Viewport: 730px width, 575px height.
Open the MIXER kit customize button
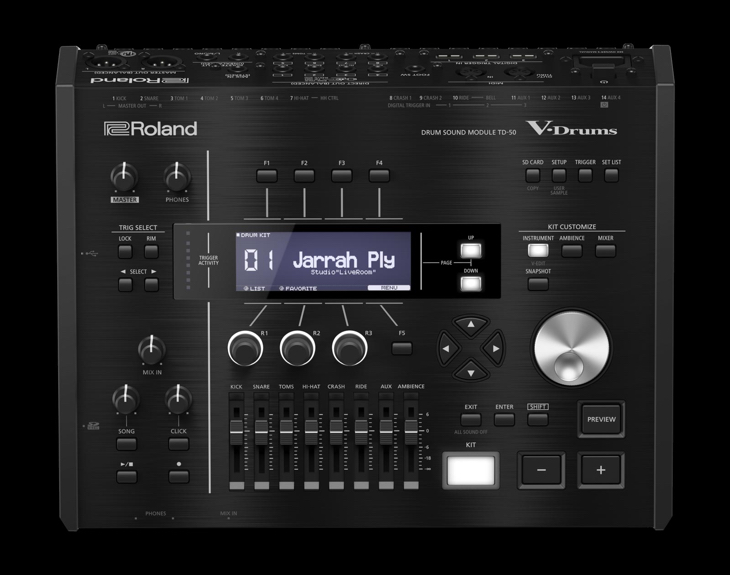[605, 250]
